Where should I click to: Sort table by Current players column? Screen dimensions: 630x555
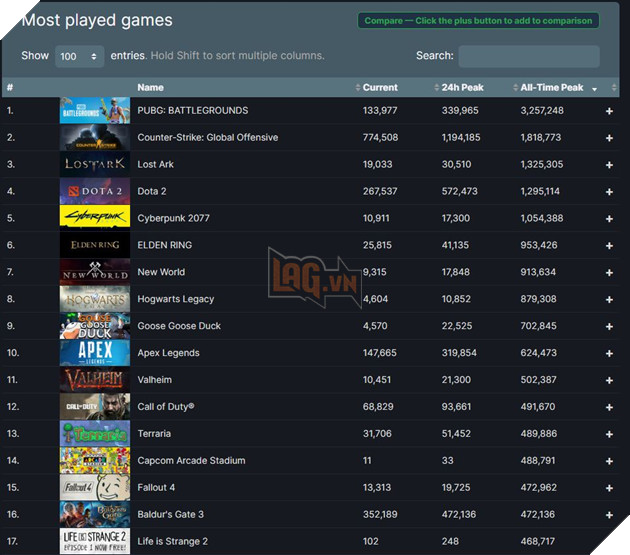click(x=380, y=88)
